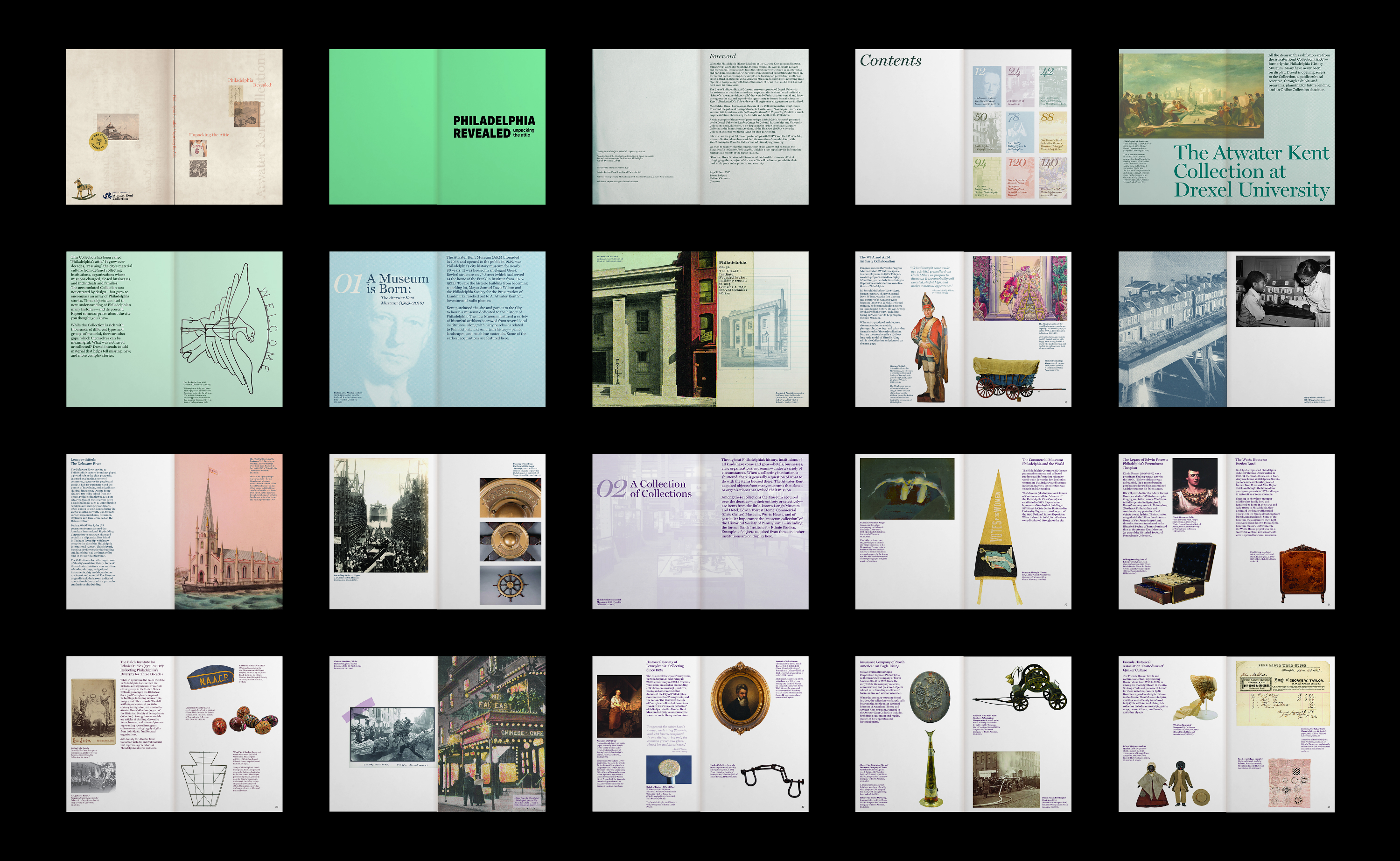Viewport: 1400px width, 861px height.
Task: Select contents tile numbered 120
Action: (x=1019, y=178)
